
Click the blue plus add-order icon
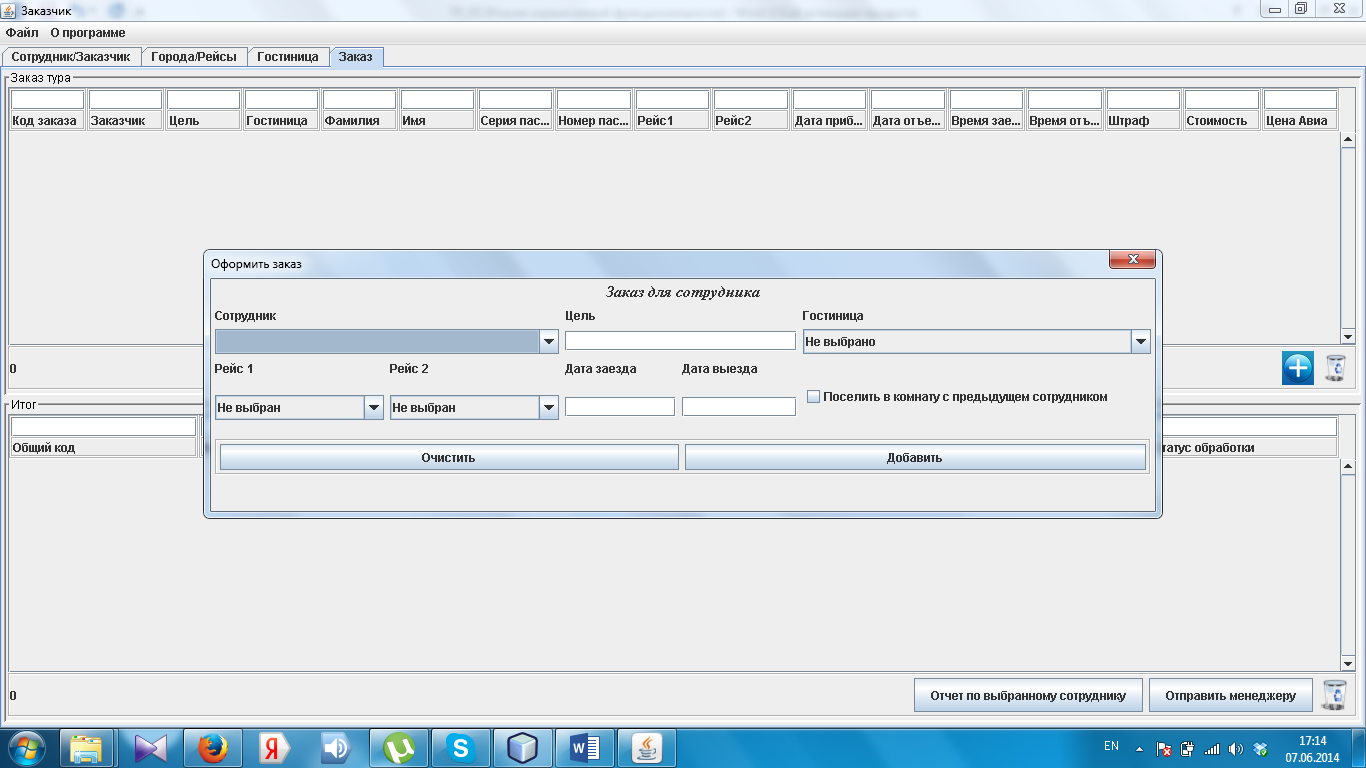coord(1297,368)
